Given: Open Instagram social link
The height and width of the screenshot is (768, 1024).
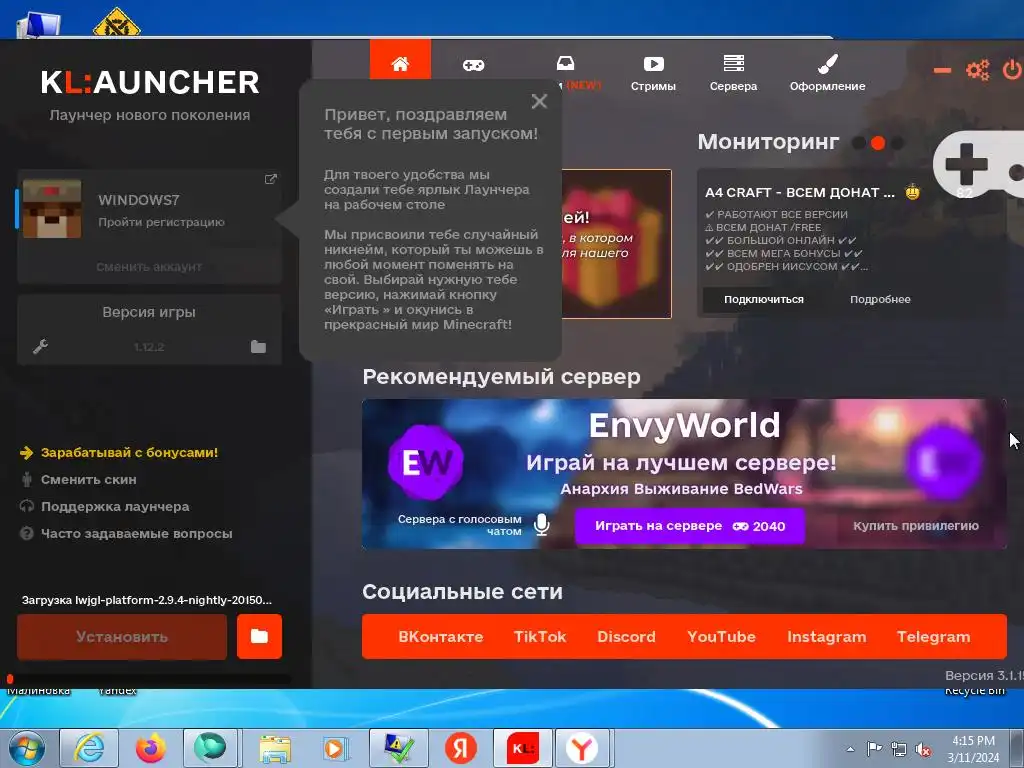Looking at the screenshot, I should pyautogui.click(x=827, y=637).
